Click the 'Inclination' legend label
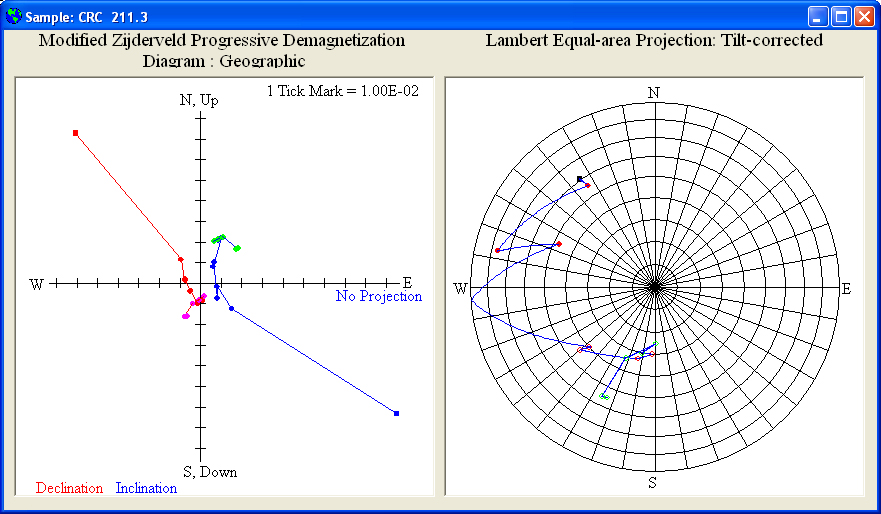The height and width of the screenshot is (514, 881). pyautogui.click(x=146, y=488)
